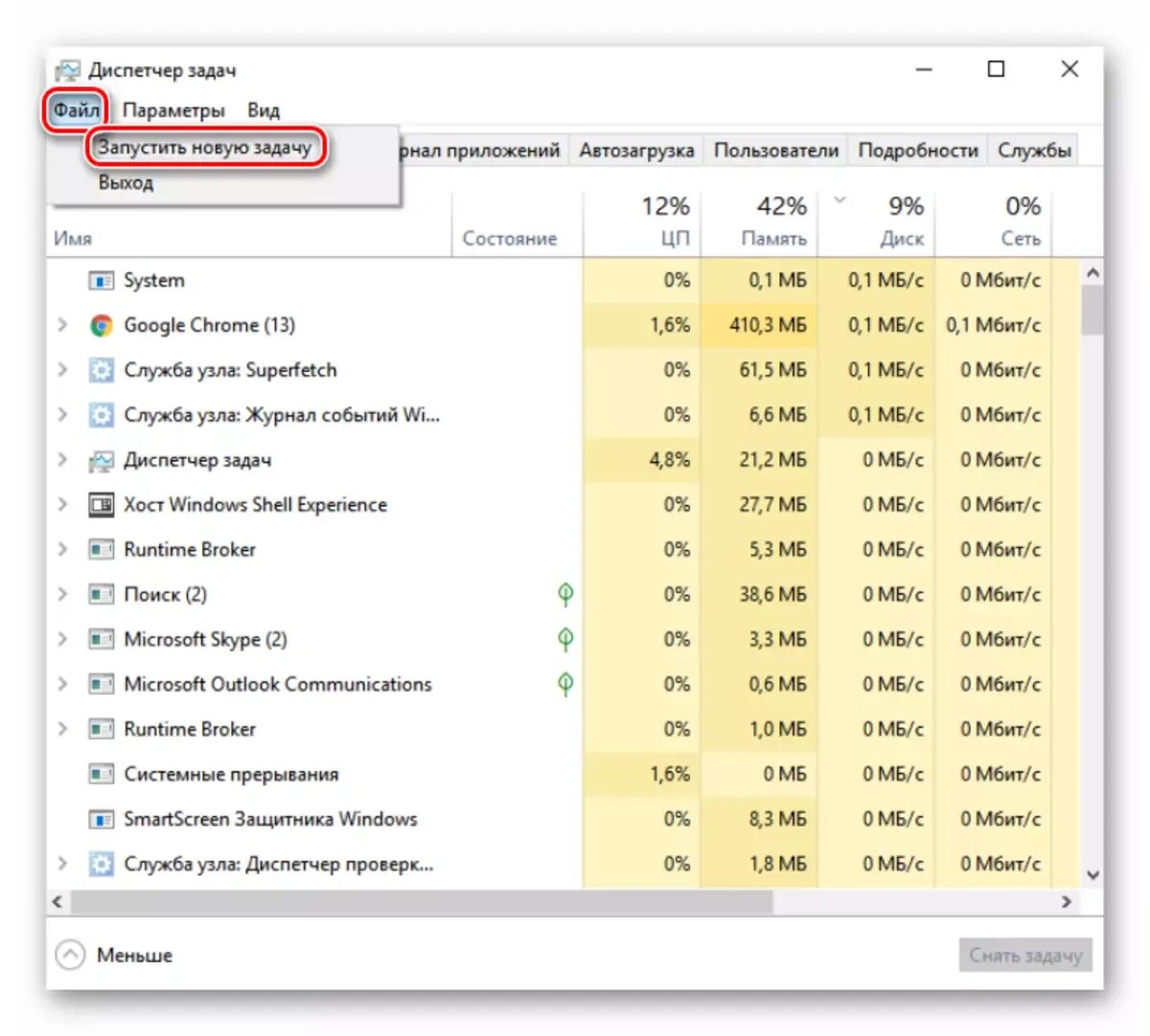Click the horizontal scrollbar right arrow
This screenshot has width=1150, height=1036.
pyautogui.click(x=1066, y=902)
